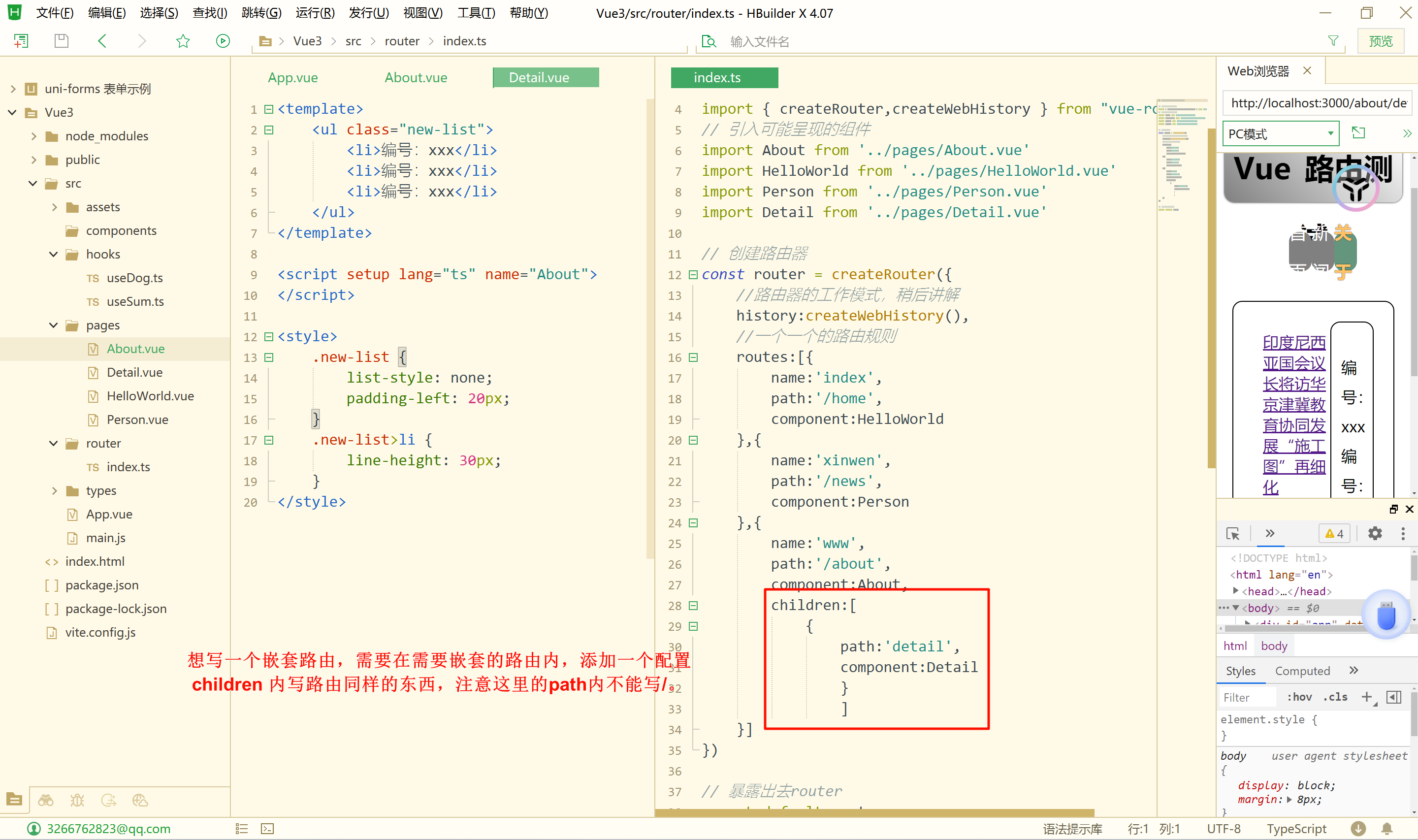
Task: Click the 预览 preview button
Action: [x=1381, y=41]
